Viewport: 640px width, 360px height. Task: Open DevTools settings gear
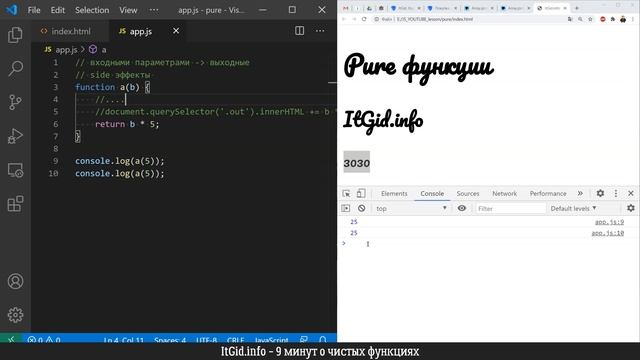tap(600, 193)
